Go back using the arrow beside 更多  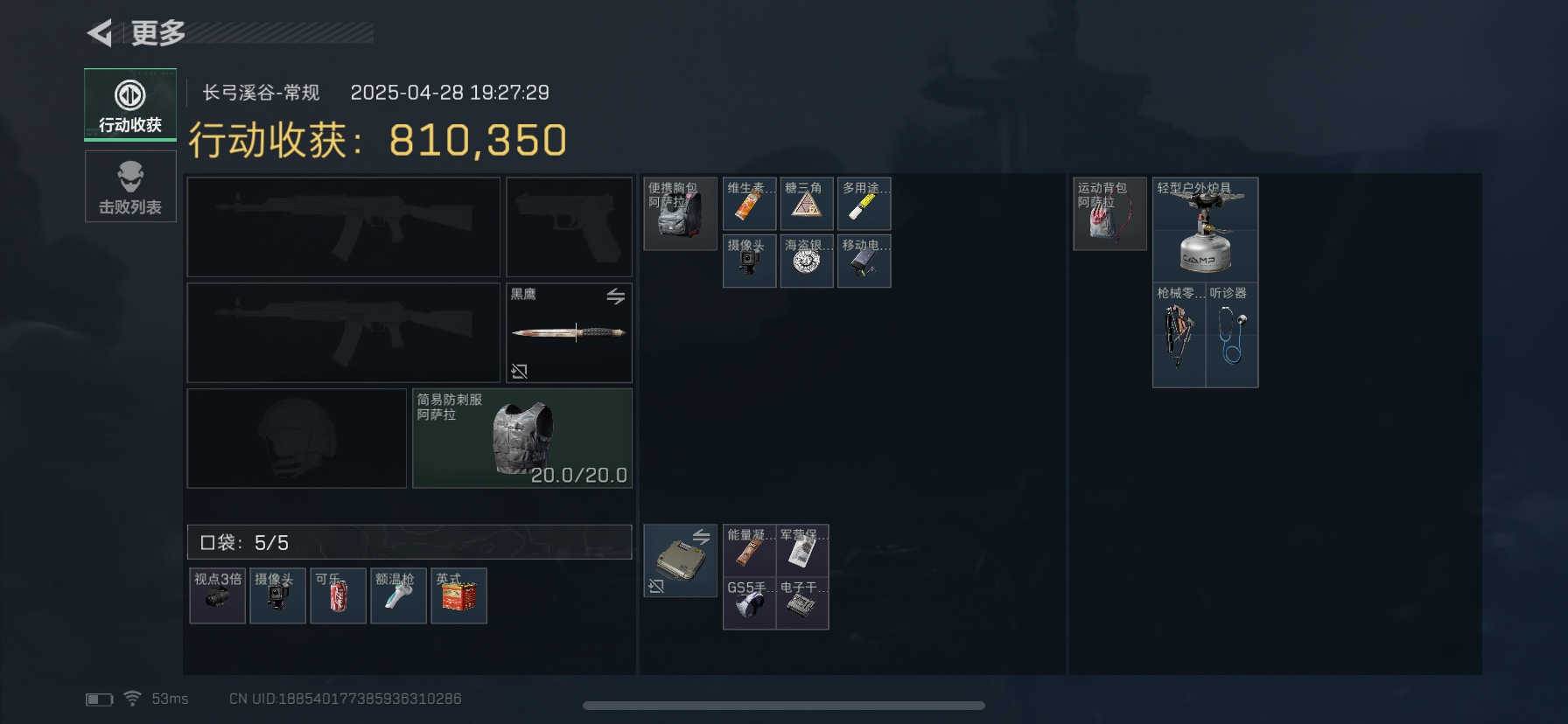tap(100, 33)
